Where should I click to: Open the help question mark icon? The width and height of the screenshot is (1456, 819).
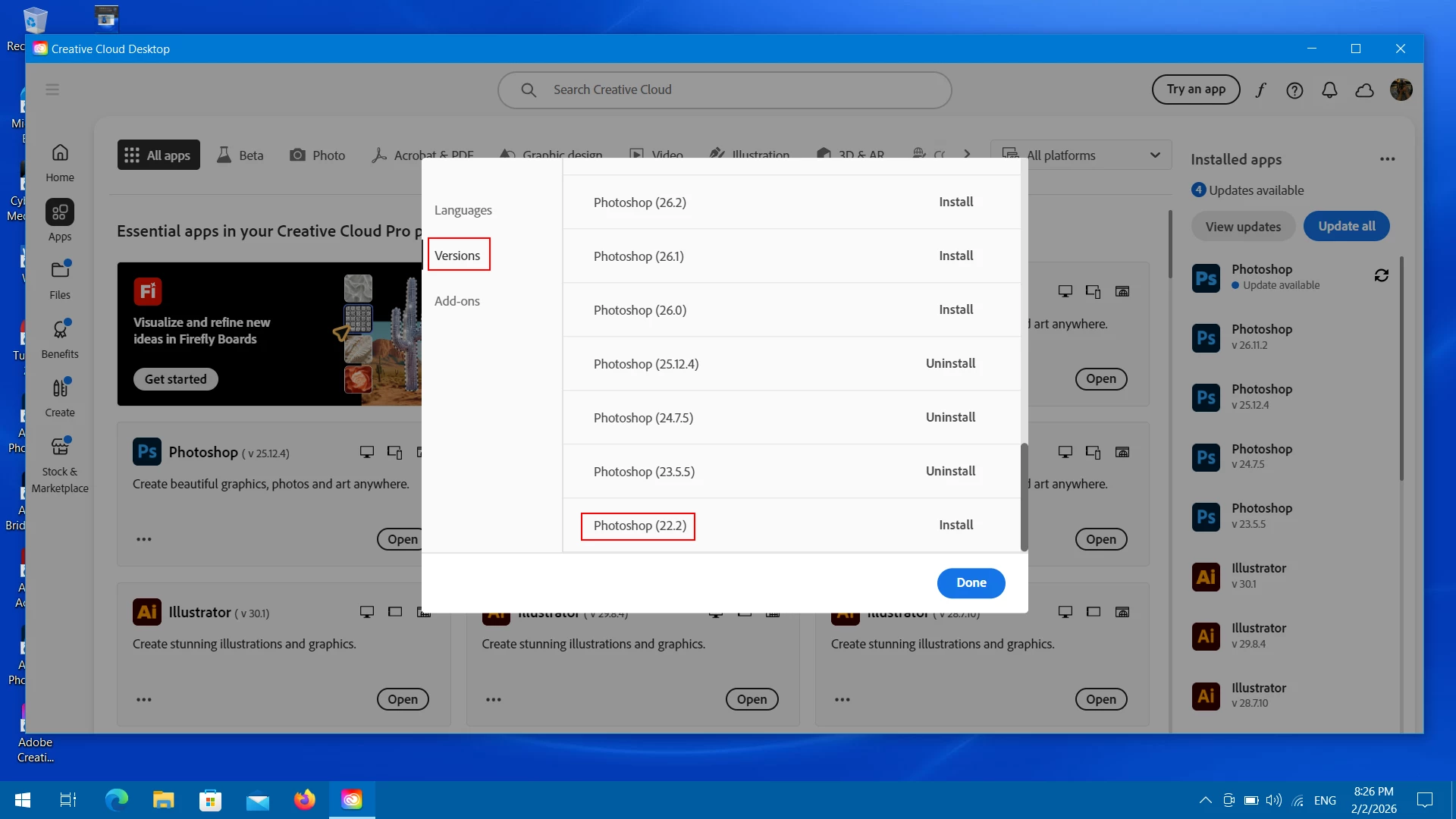pyautogui.click(x=1294, y=90)
